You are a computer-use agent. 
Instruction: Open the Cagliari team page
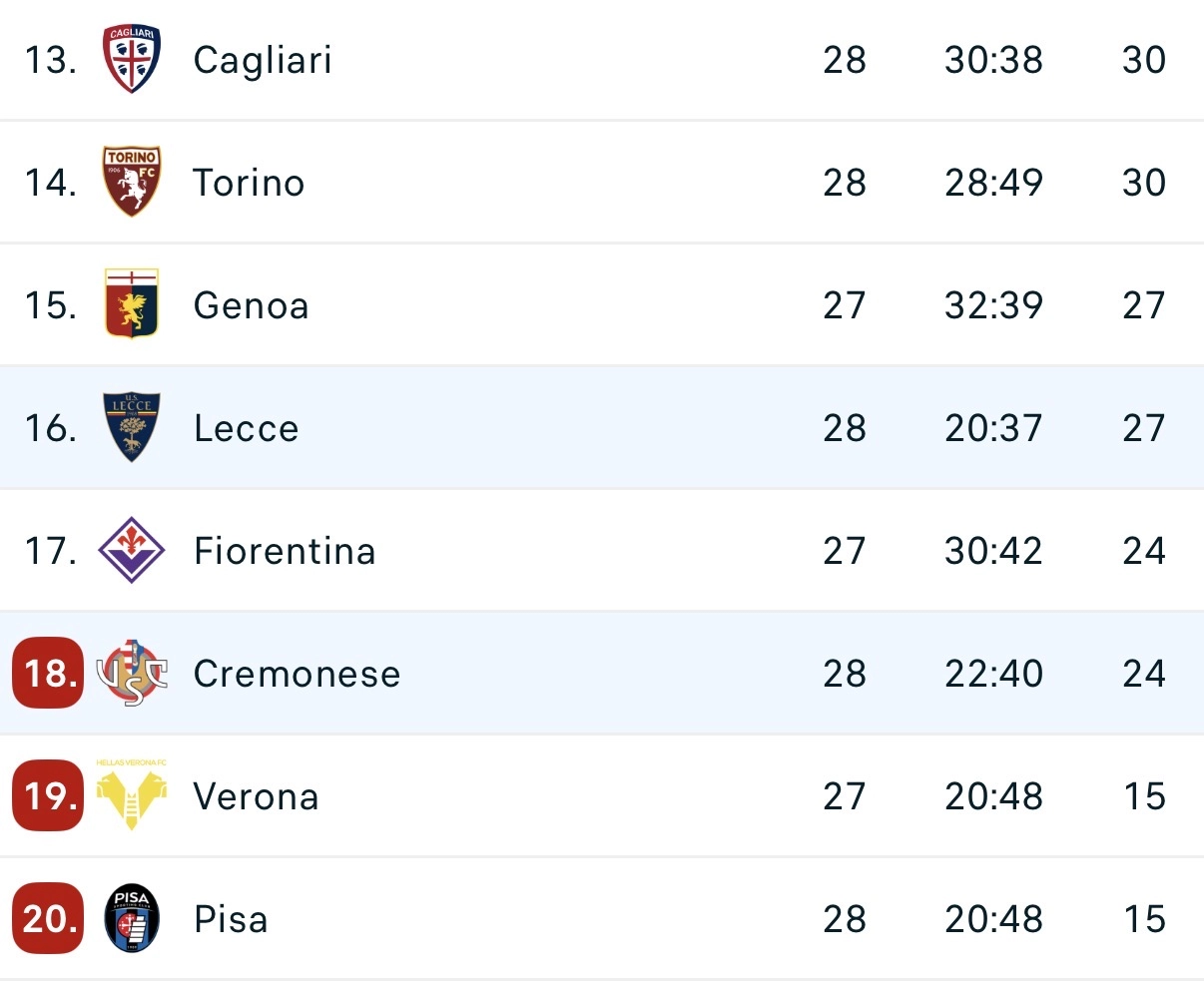pyautogui.click(x=262, y=60)
